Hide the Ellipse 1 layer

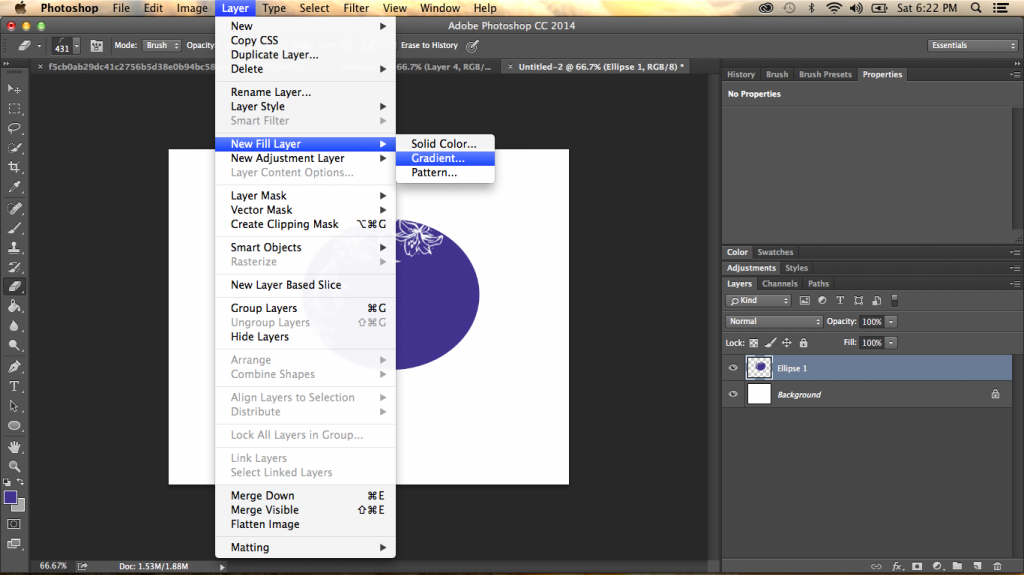point(733,368)
